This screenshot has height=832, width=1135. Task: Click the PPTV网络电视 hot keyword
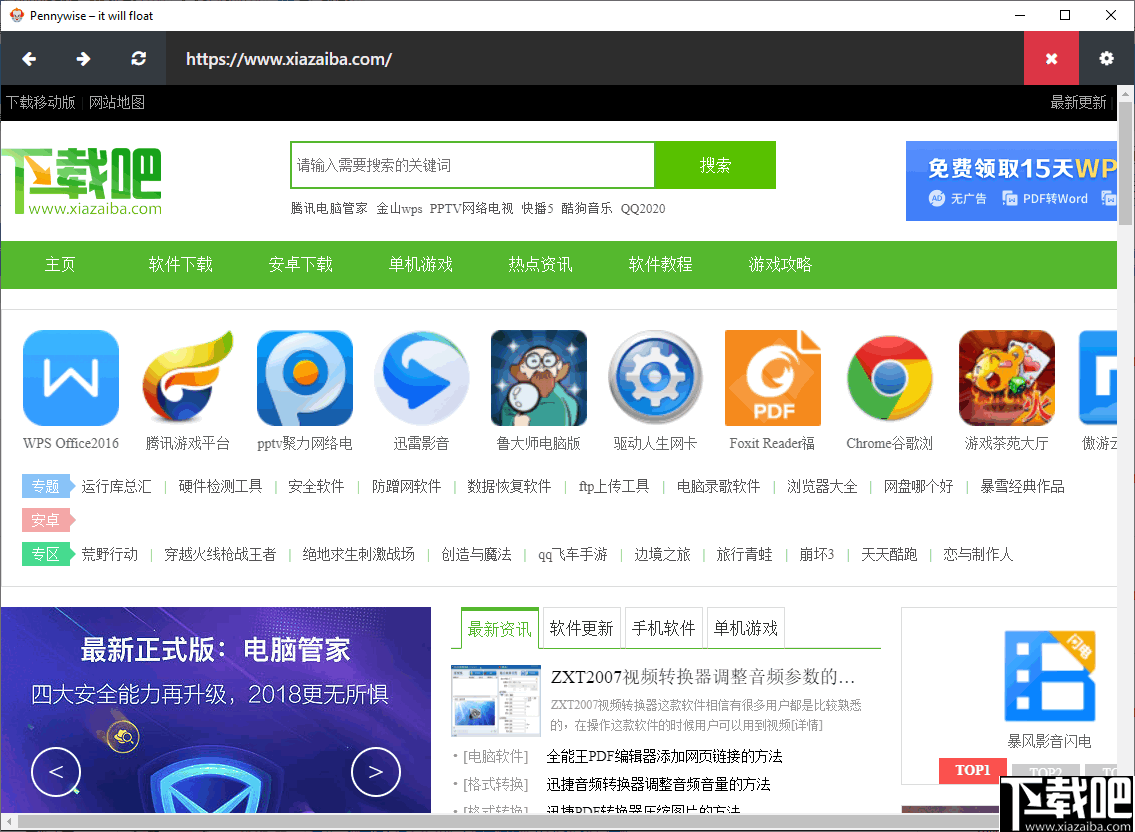point(471,209)
